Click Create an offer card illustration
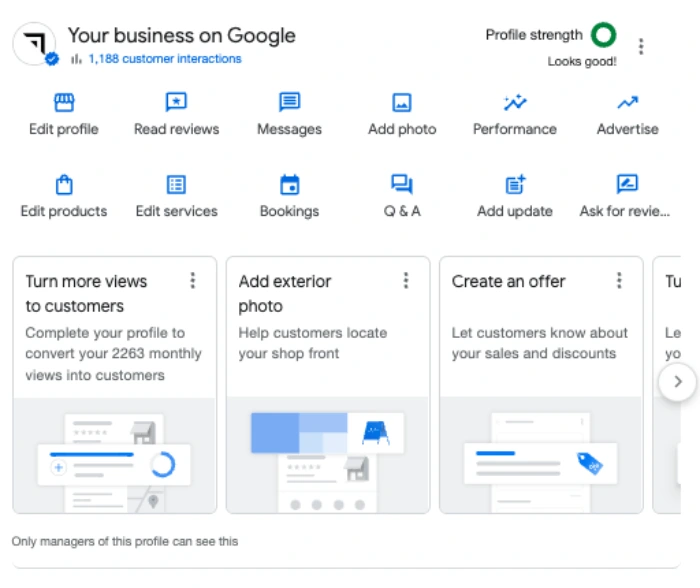This screenshot has height=588, width=700. point(541,455)
